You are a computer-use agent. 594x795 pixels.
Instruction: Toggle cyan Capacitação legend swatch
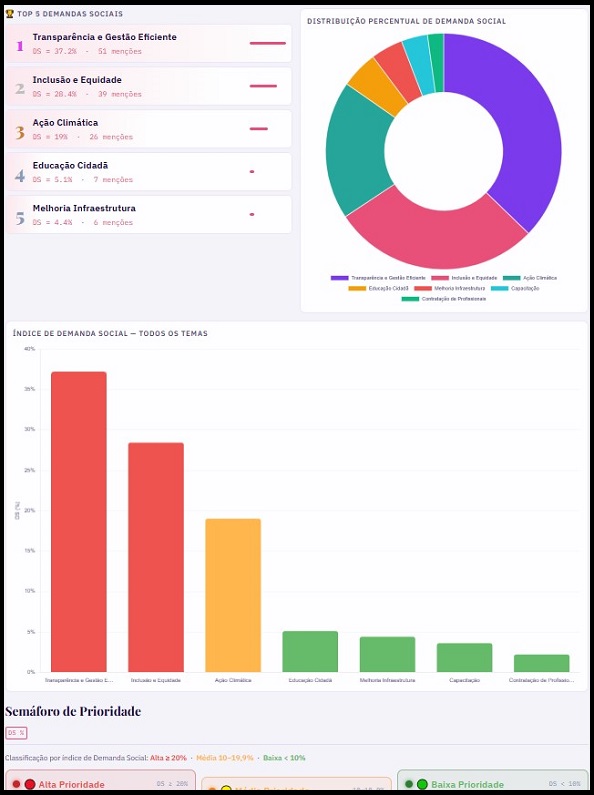coord(499,288)
